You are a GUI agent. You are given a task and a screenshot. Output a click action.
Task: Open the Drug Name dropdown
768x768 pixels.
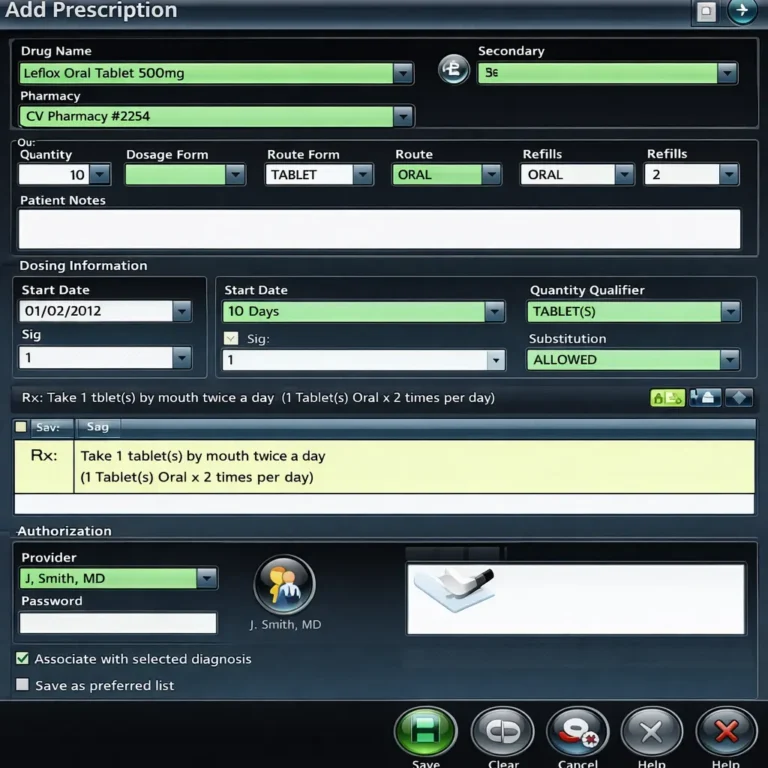tap(403, 73)
